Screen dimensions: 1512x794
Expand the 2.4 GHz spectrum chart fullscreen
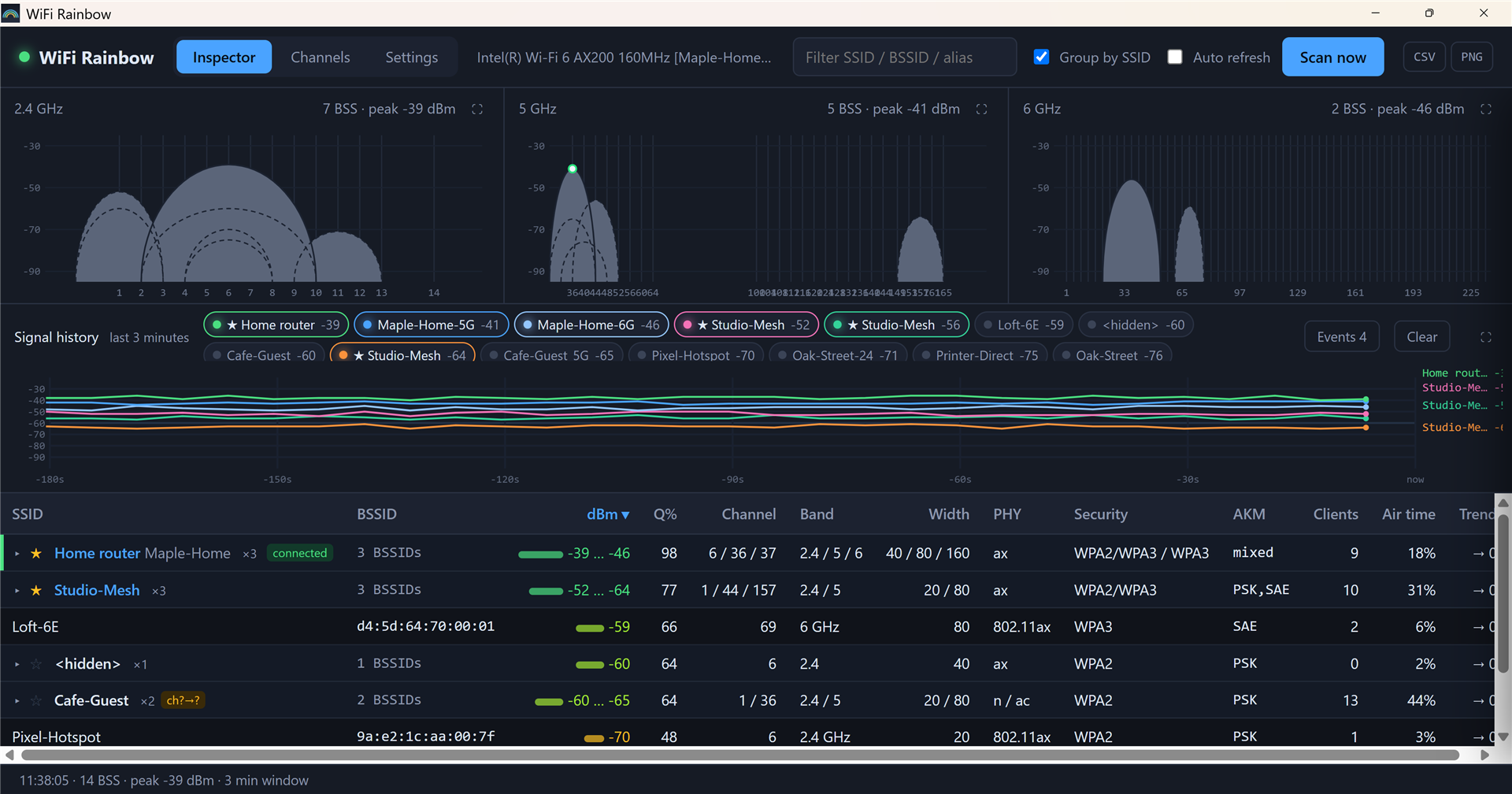[x=477, y=109]
